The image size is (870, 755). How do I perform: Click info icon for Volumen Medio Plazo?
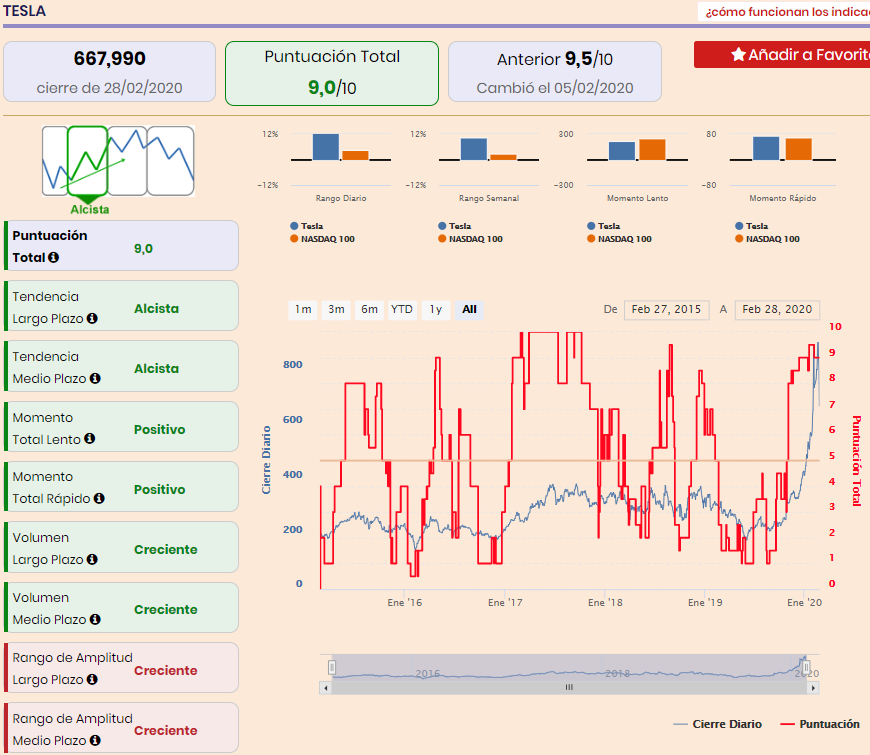95,619
